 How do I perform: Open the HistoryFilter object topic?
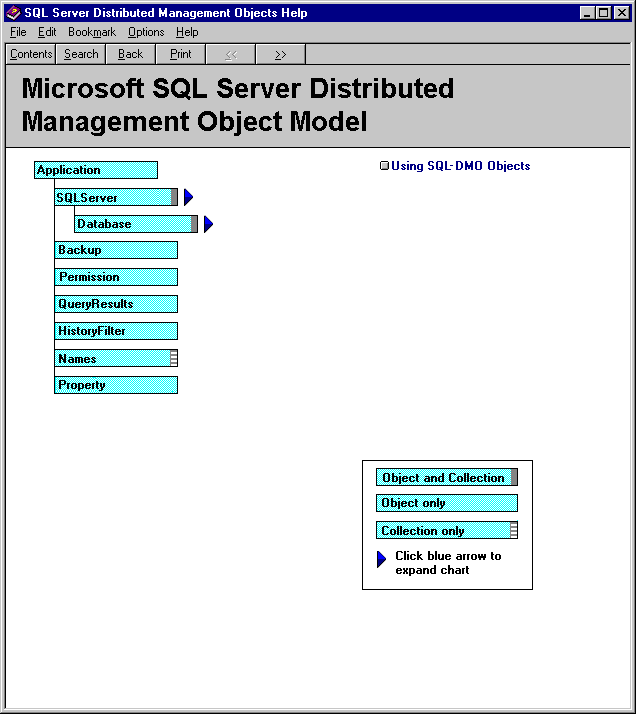[116, 331]
